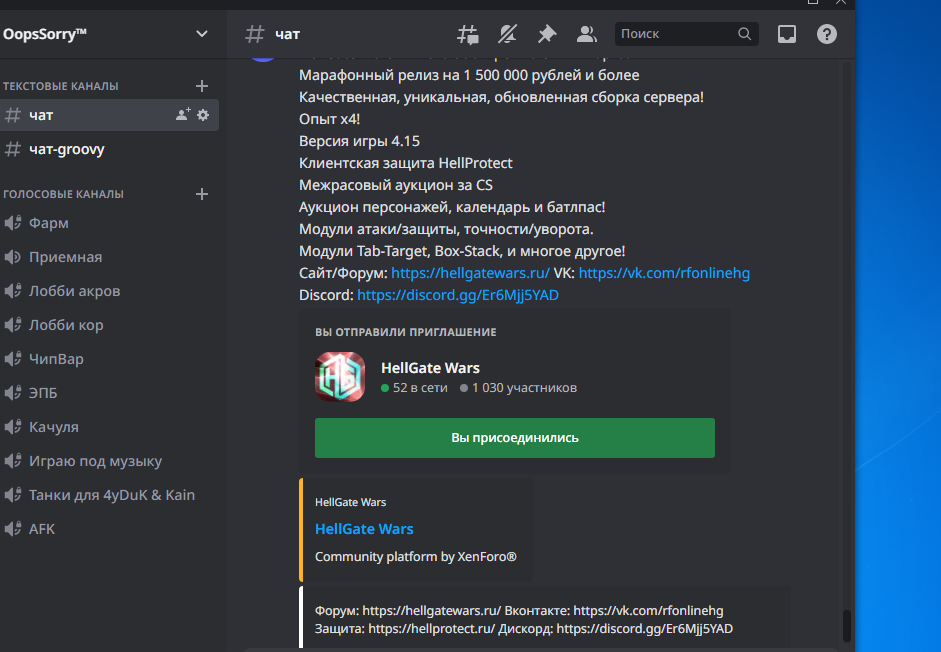Click the ВЫ ОТПРАВИЛИ ПРИГЛАШЕНИЕ label
Image resolution: width=941 pixels, height=652 pixels.
pos(406,332)
